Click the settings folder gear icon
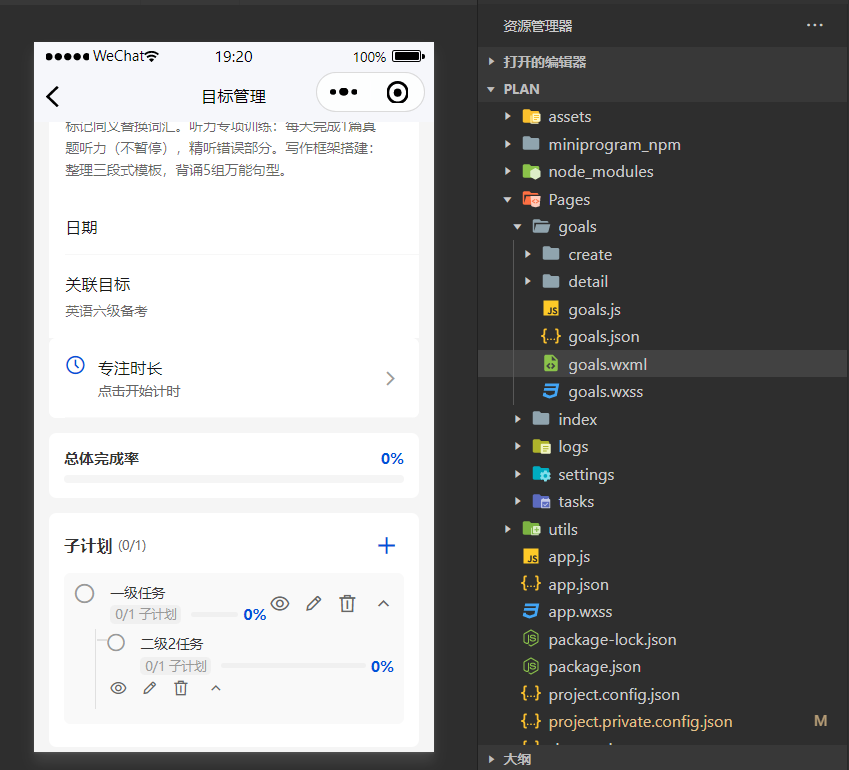The height and width of the screenshot is (770, 849). click(541, 474)
